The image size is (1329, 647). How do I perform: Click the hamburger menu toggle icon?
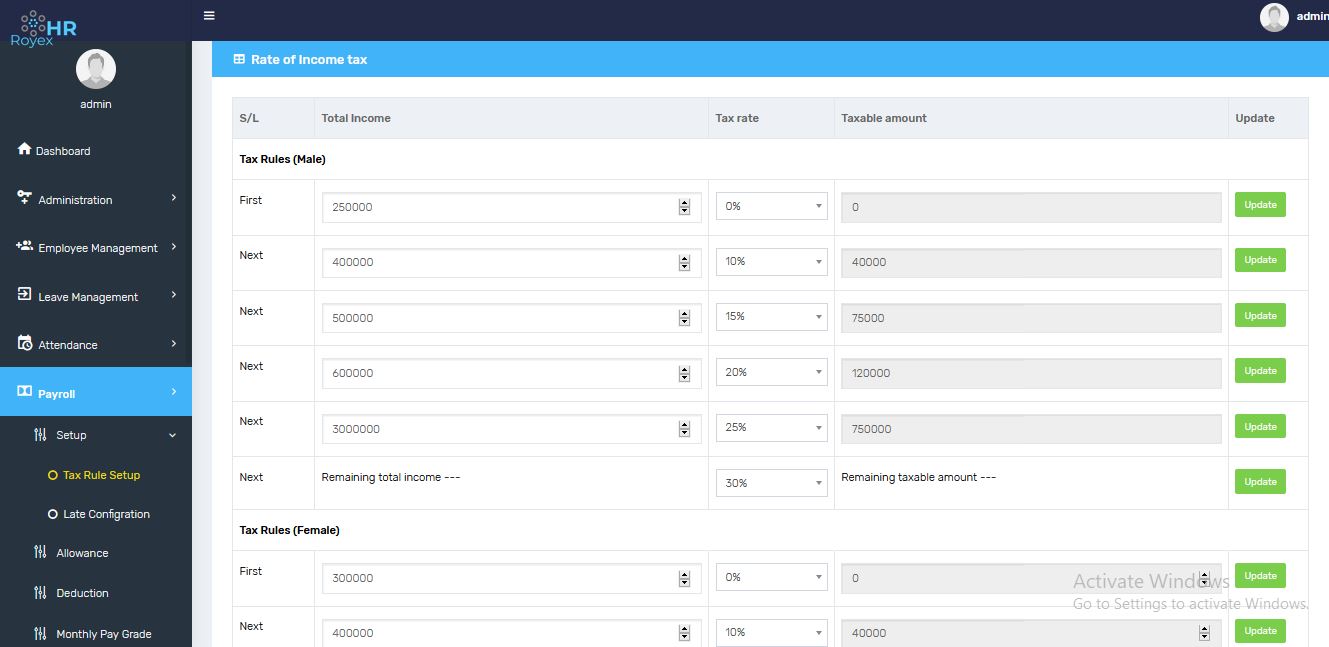pos(209,16)
